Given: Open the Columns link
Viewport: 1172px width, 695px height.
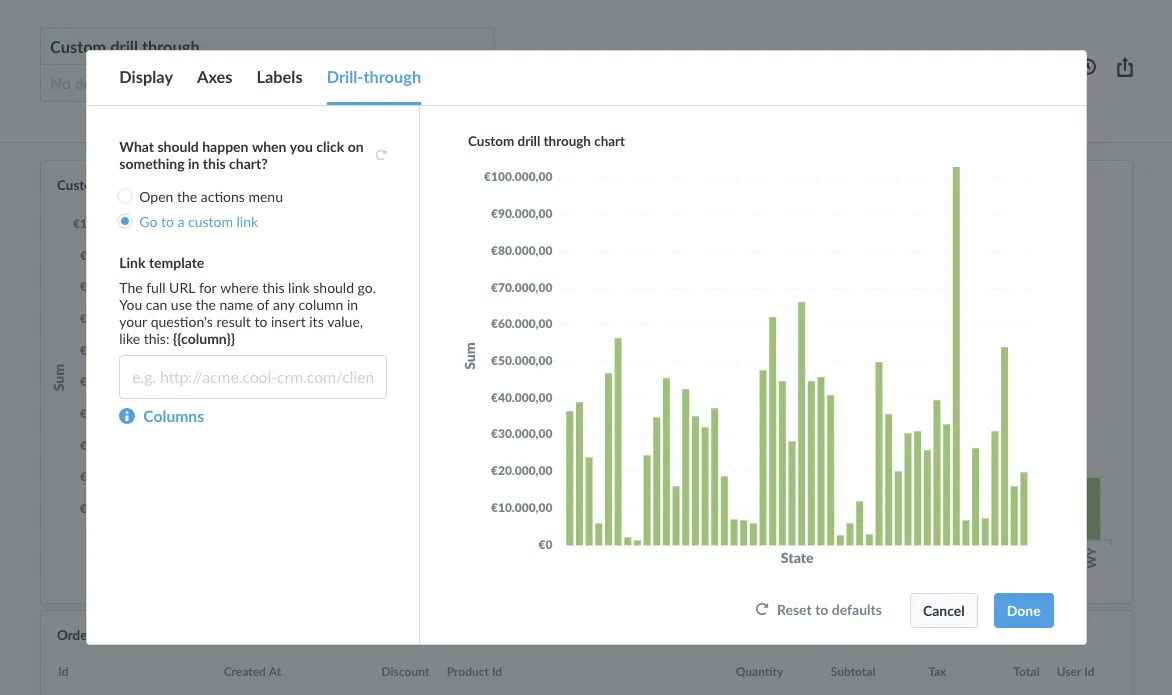Looking at the screenshot, I should [173, 416].
